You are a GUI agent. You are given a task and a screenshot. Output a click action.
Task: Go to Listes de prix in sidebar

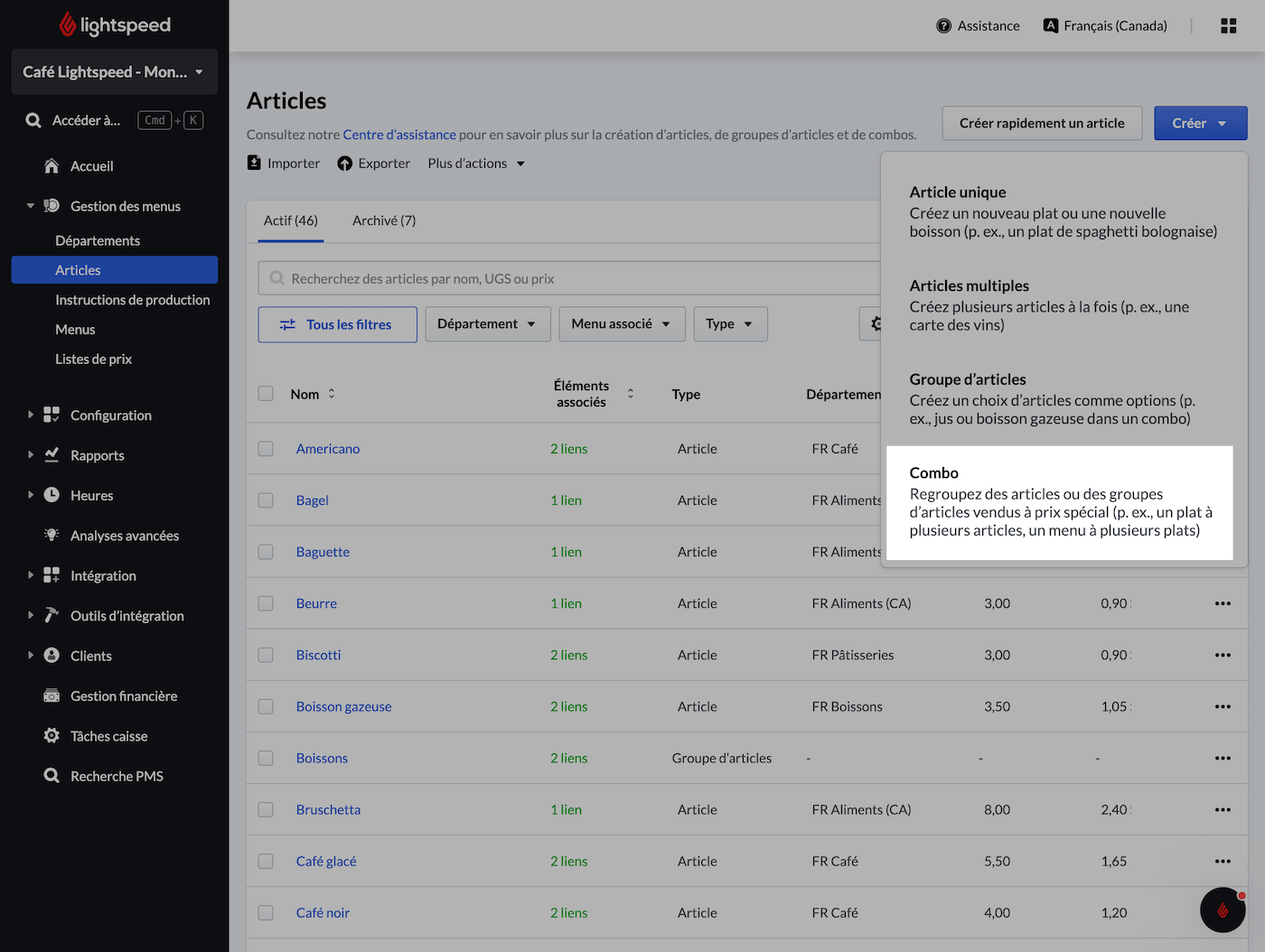(x=93, y=359)
